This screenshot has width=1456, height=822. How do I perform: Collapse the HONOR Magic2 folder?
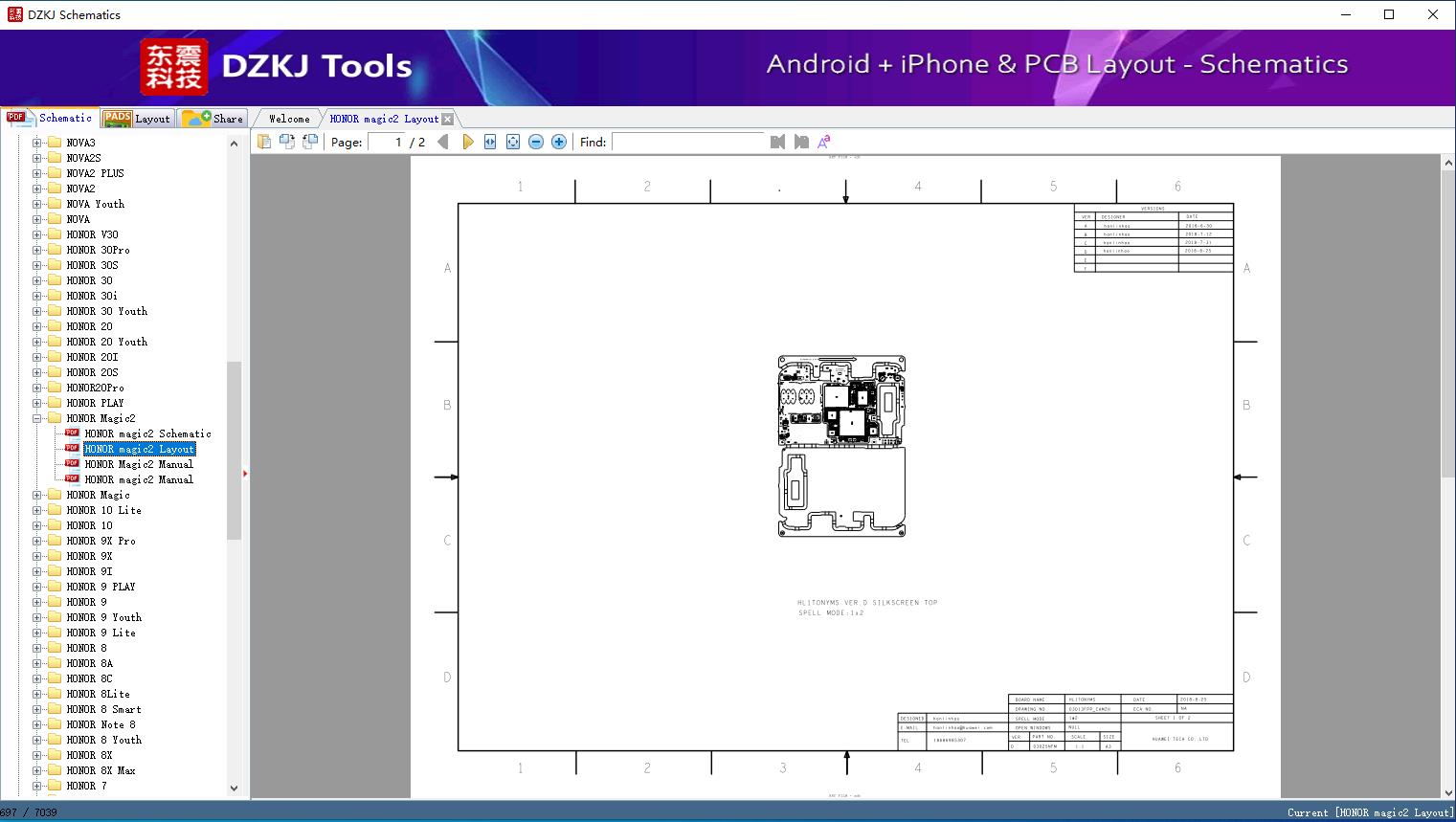37,418
